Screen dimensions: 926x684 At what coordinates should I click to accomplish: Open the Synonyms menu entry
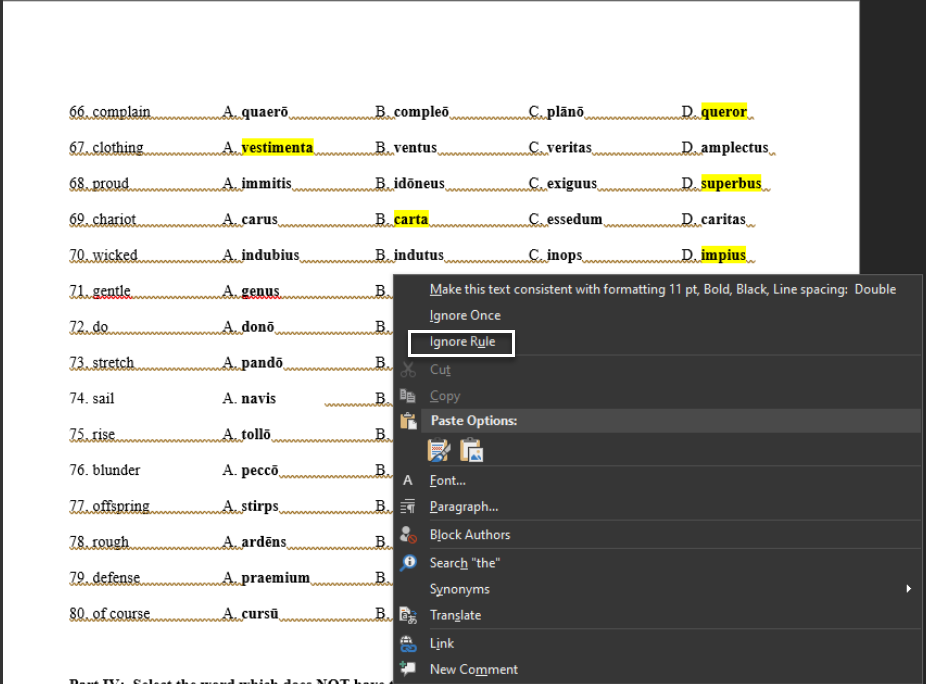[x=459, y=589]
